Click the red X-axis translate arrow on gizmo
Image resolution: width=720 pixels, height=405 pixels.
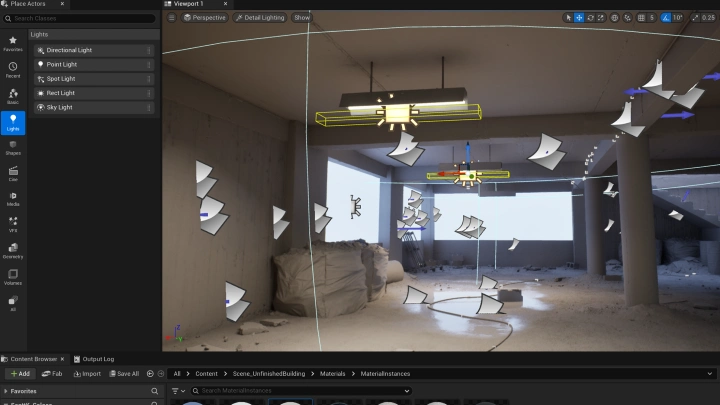(448, 174)
